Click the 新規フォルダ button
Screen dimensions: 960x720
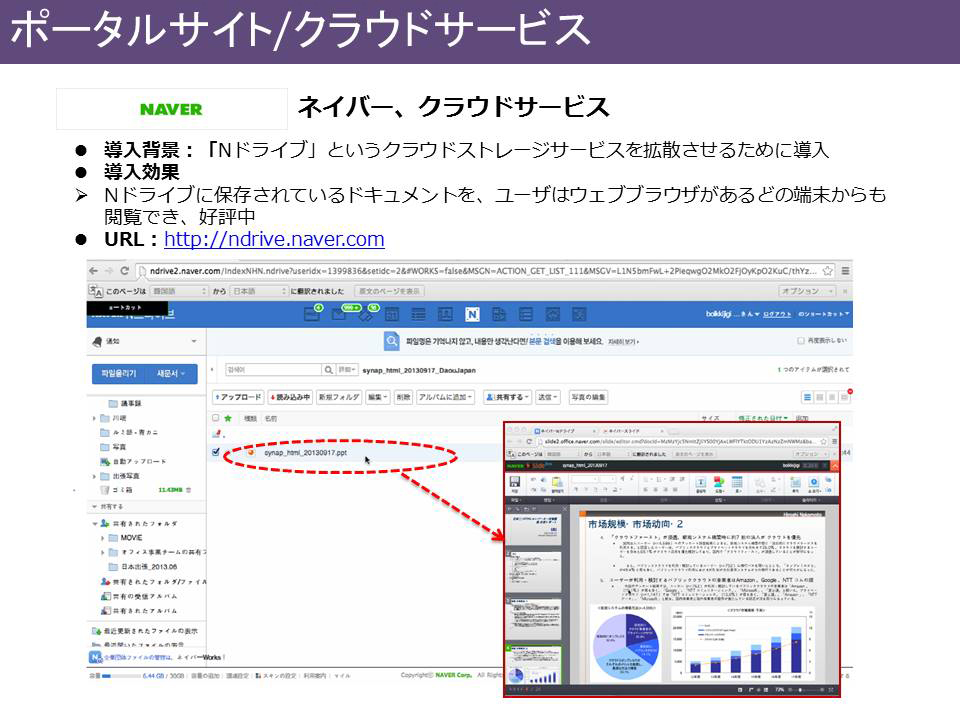(x=339, y=397)
